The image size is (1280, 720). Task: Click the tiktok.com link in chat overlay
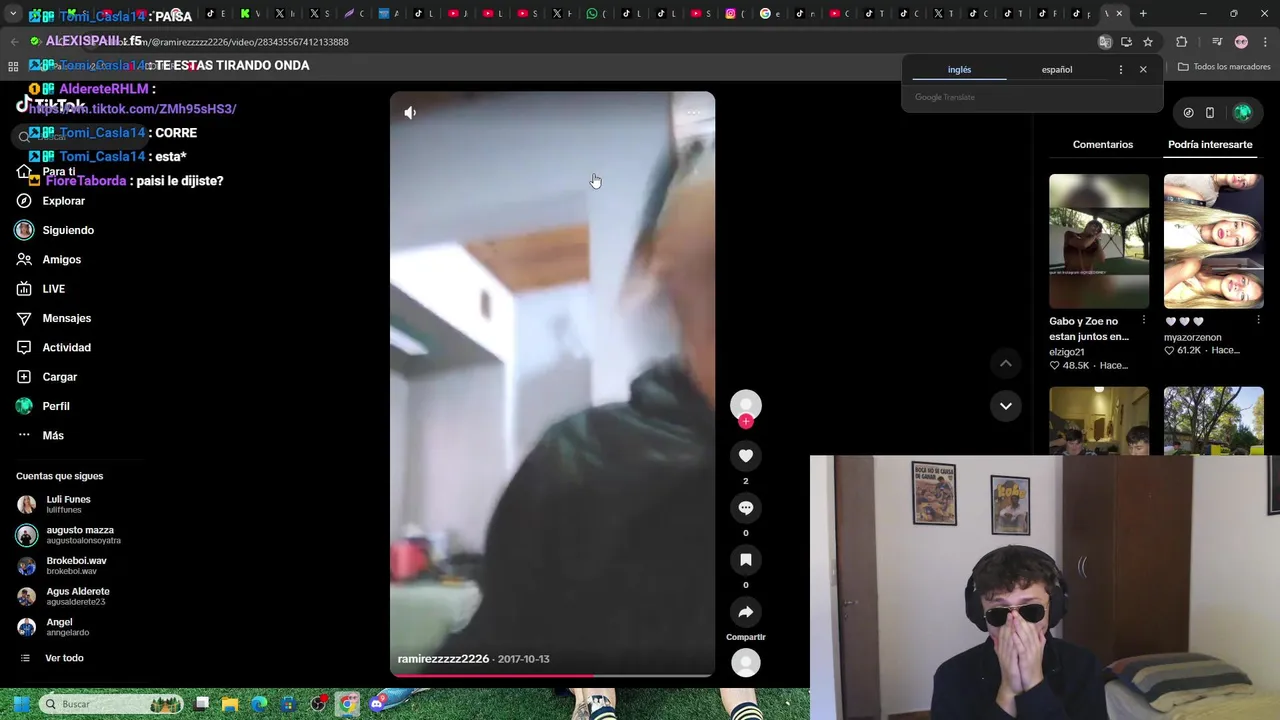click(x=133, y=109)
